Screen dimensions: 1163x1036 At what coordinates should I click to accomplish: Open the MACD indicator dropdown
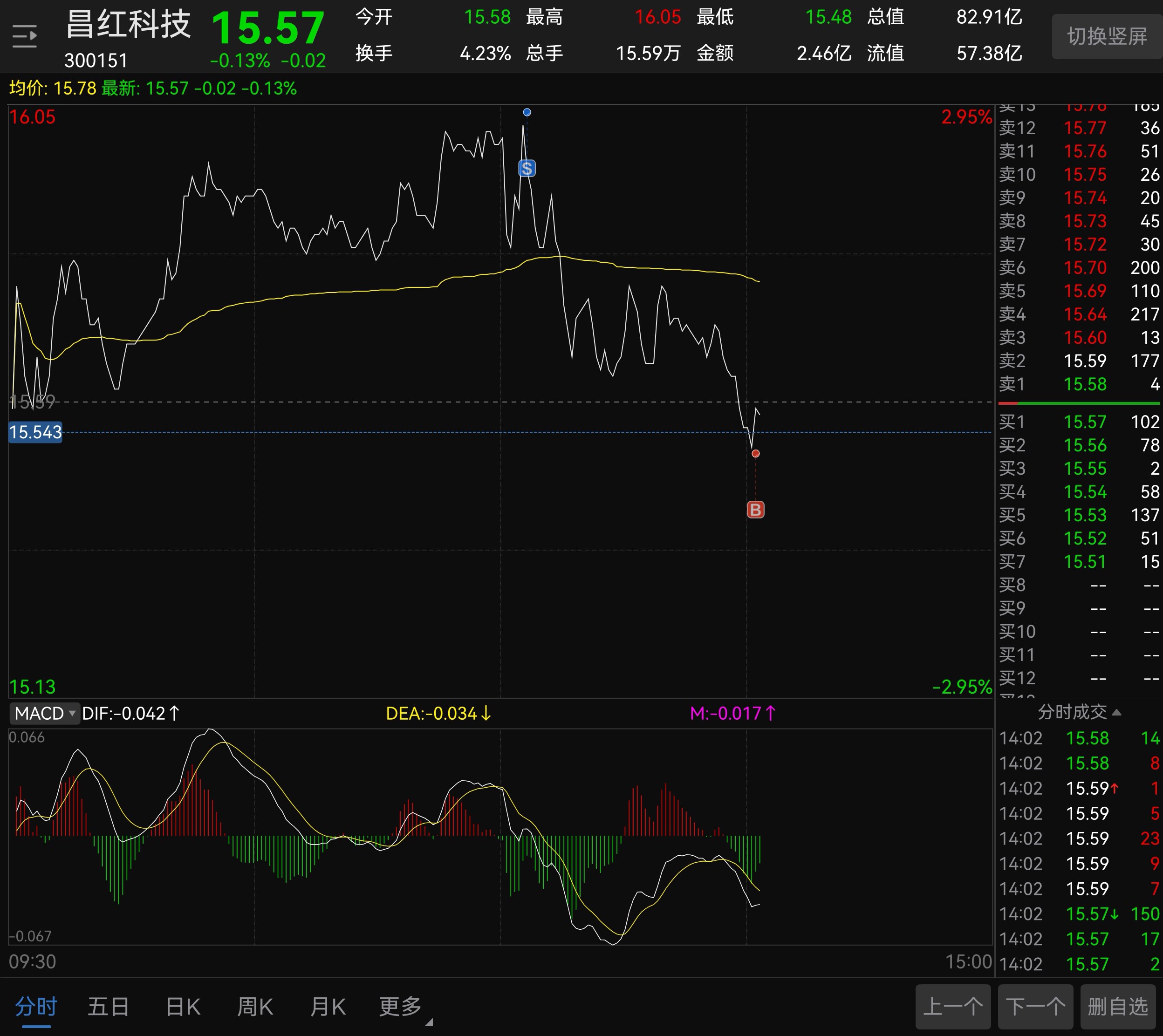tap(44, 713)
